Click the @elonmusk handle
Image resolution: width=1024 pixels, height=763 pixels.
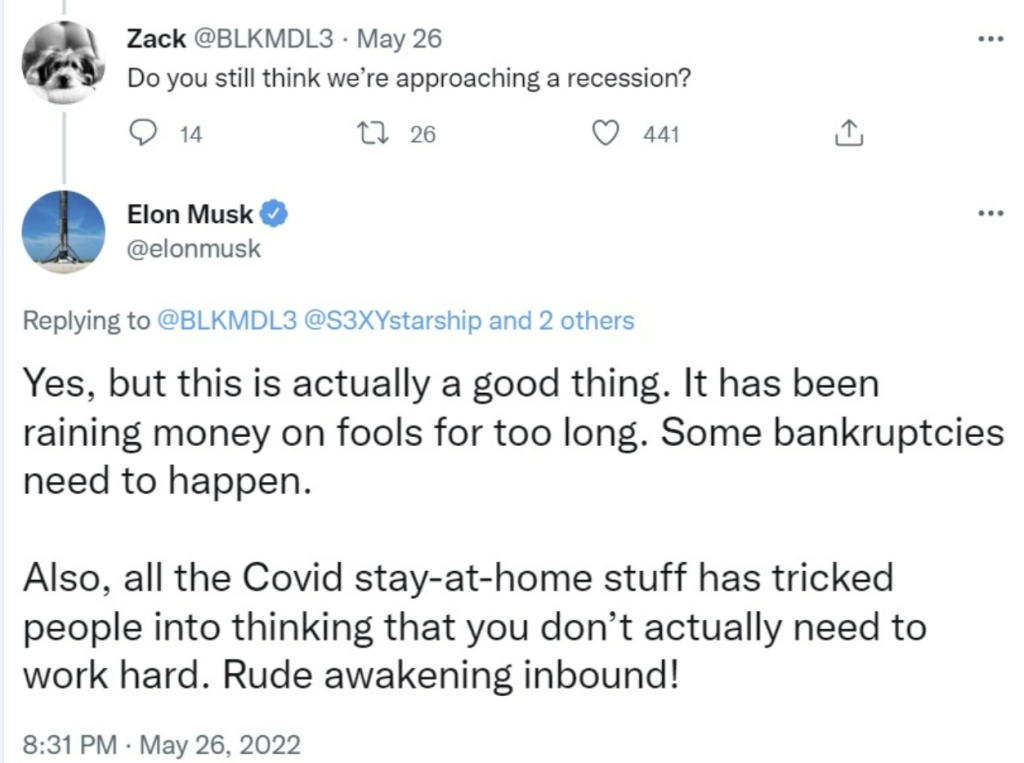194,249
